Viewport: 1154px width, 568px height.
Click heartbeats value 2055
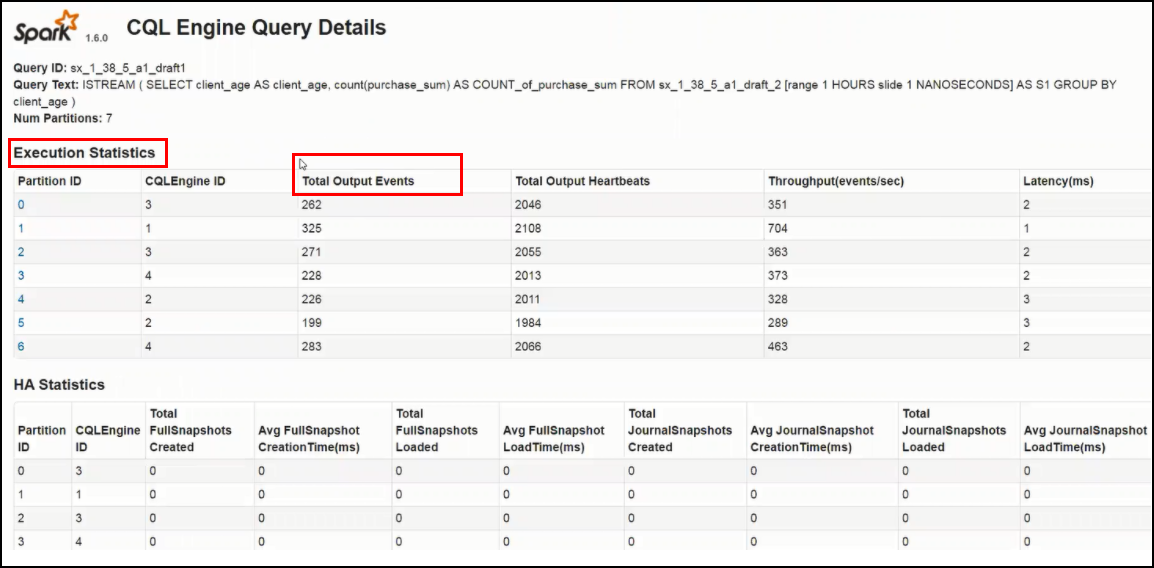click(528, 252)
